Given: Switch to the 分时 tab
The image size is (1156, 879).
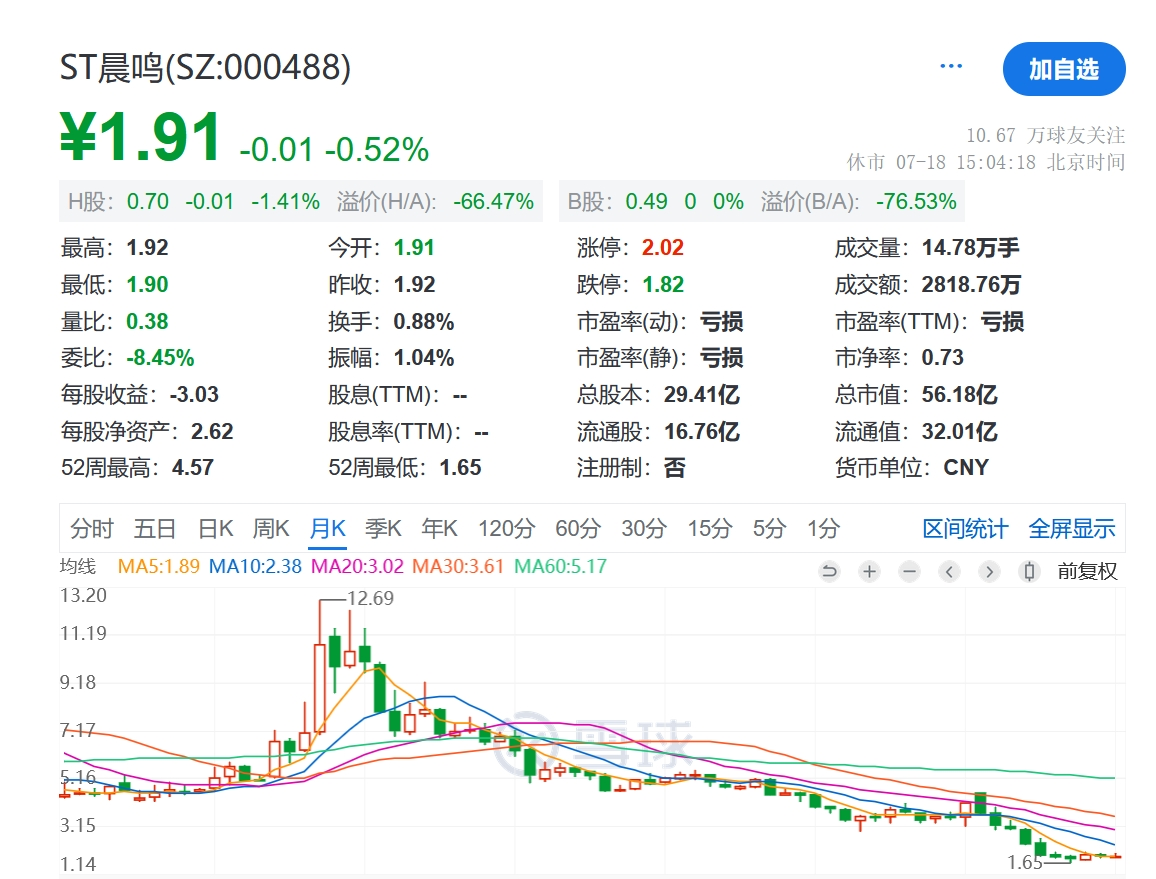Looking at the screenshot, I should pyautogui.click(x=92, y=529).
